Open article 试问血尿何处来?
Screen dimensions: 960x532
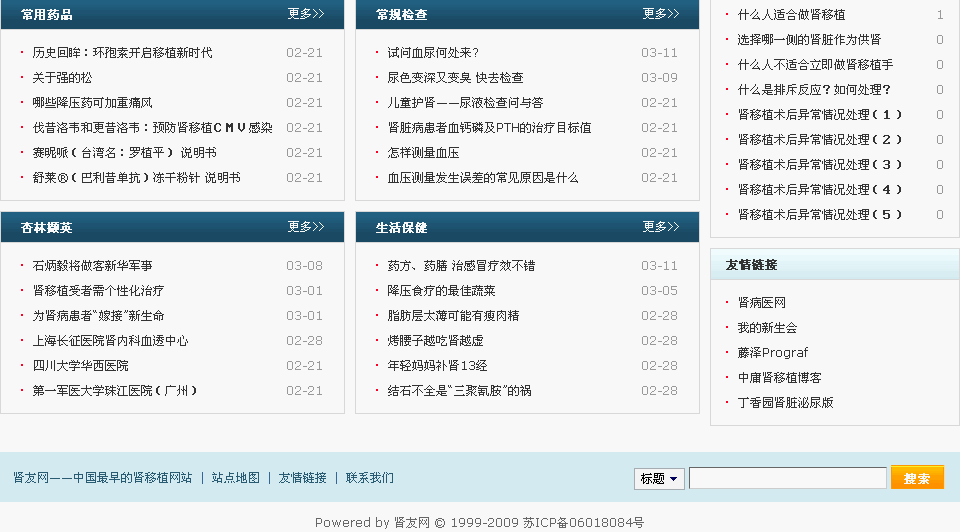tap(433, 53)
